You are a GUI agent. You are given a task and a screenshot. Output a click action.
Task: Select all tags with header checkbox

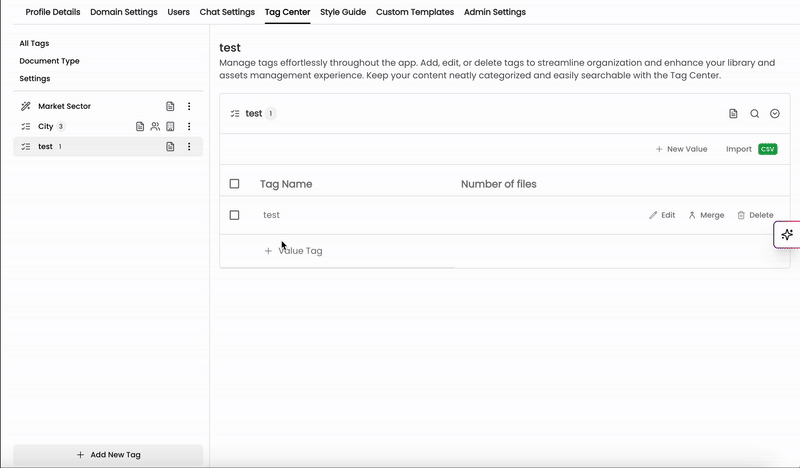pos(234,184)
